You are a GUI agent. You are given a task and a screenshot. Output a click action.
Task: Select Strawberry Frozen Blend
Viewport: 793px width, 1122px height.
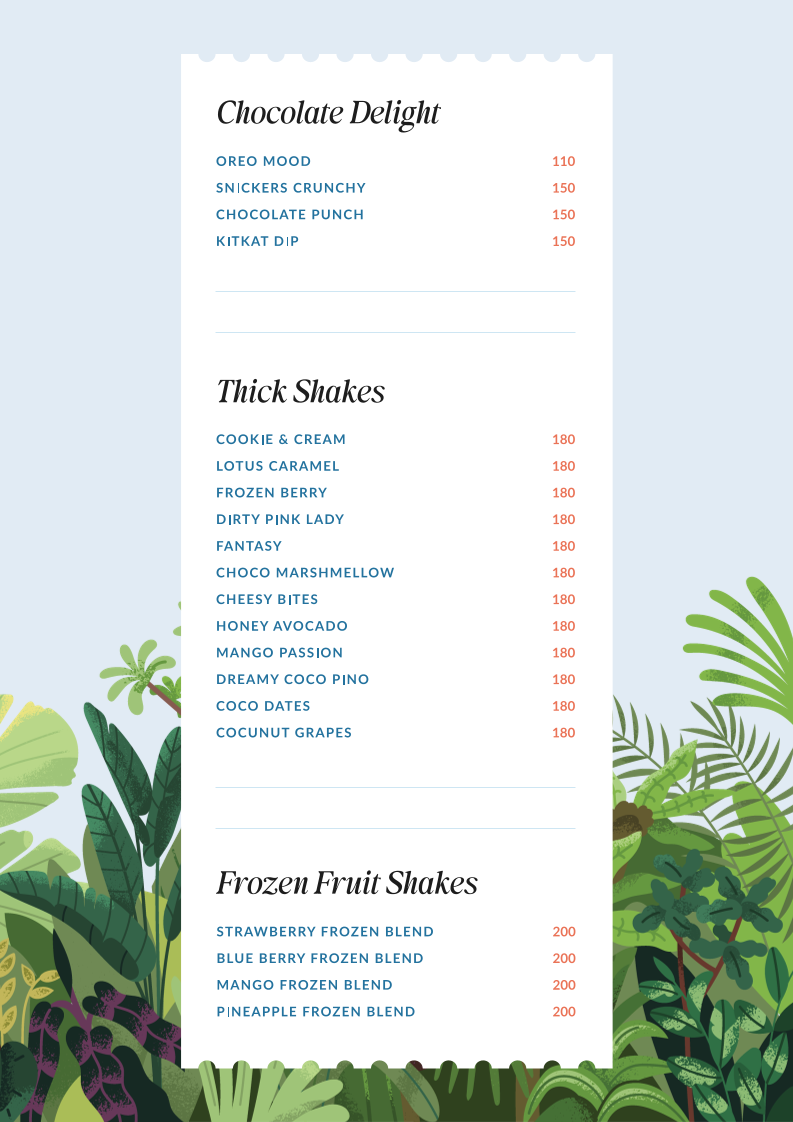(325, 931)
